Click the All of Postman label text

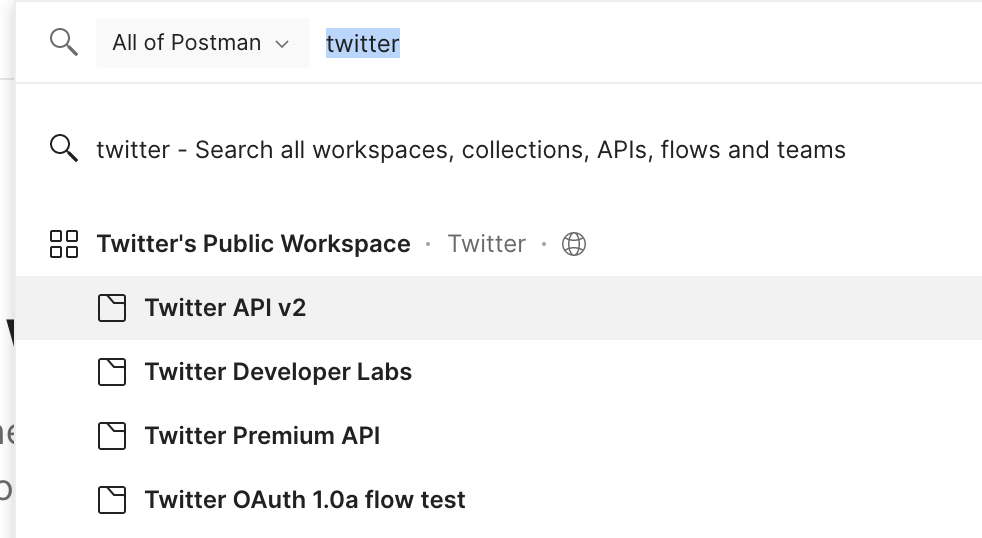tap(187, 43)
